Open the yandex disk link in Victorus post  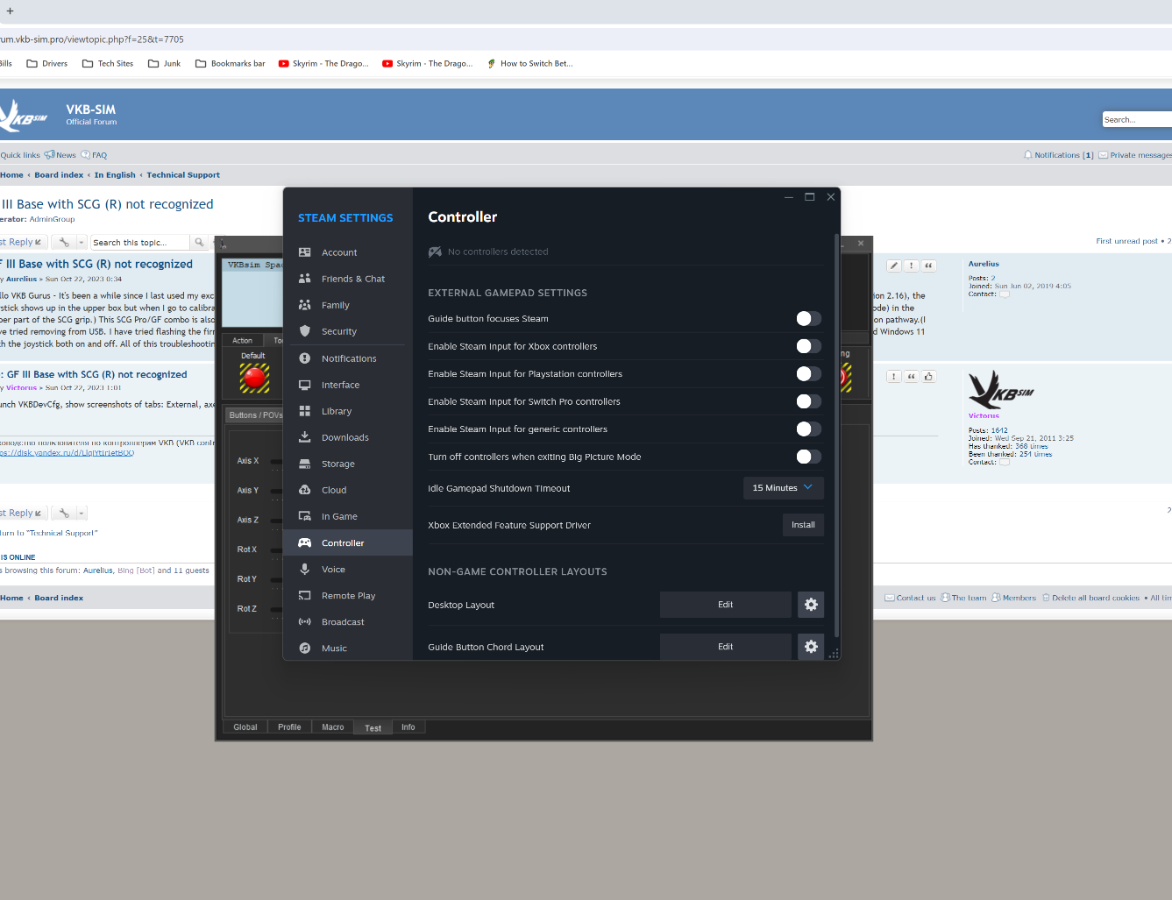67,453
